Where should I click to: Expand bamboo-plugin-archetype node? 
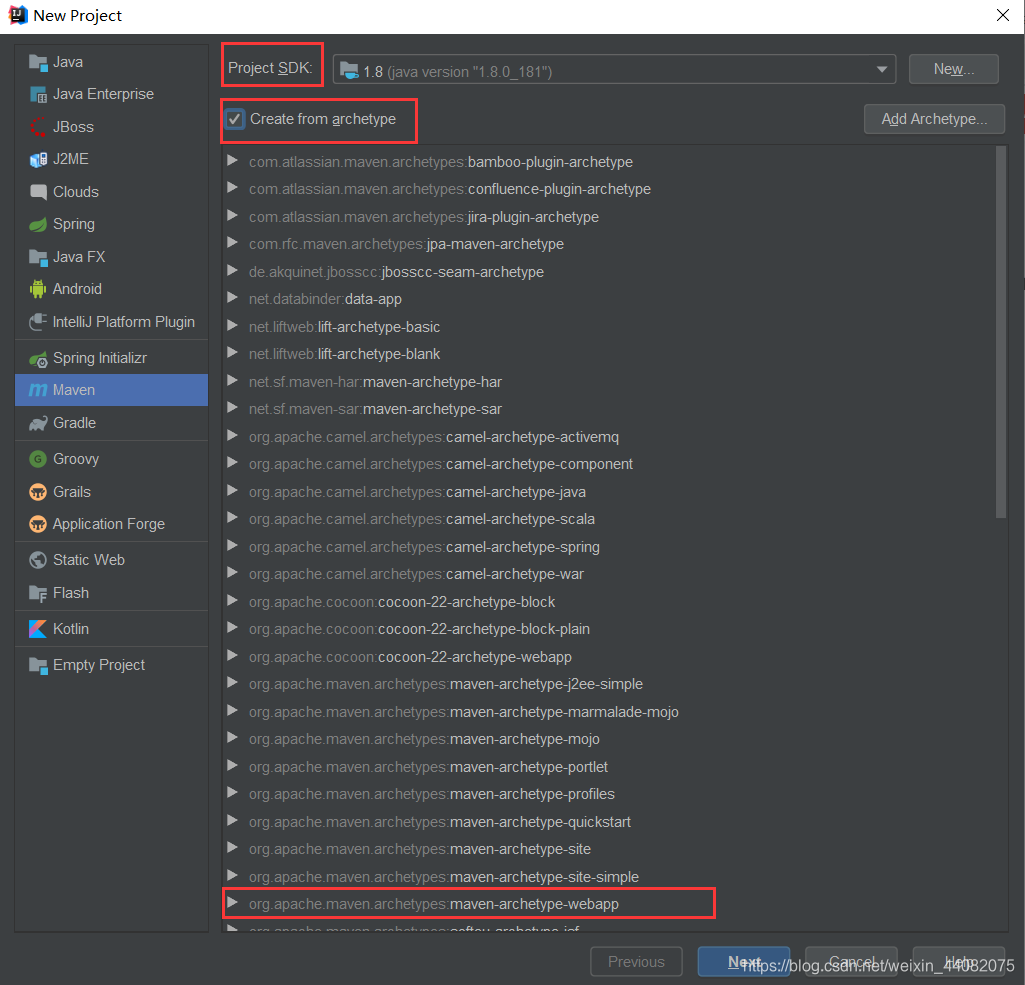click(232, 161)
